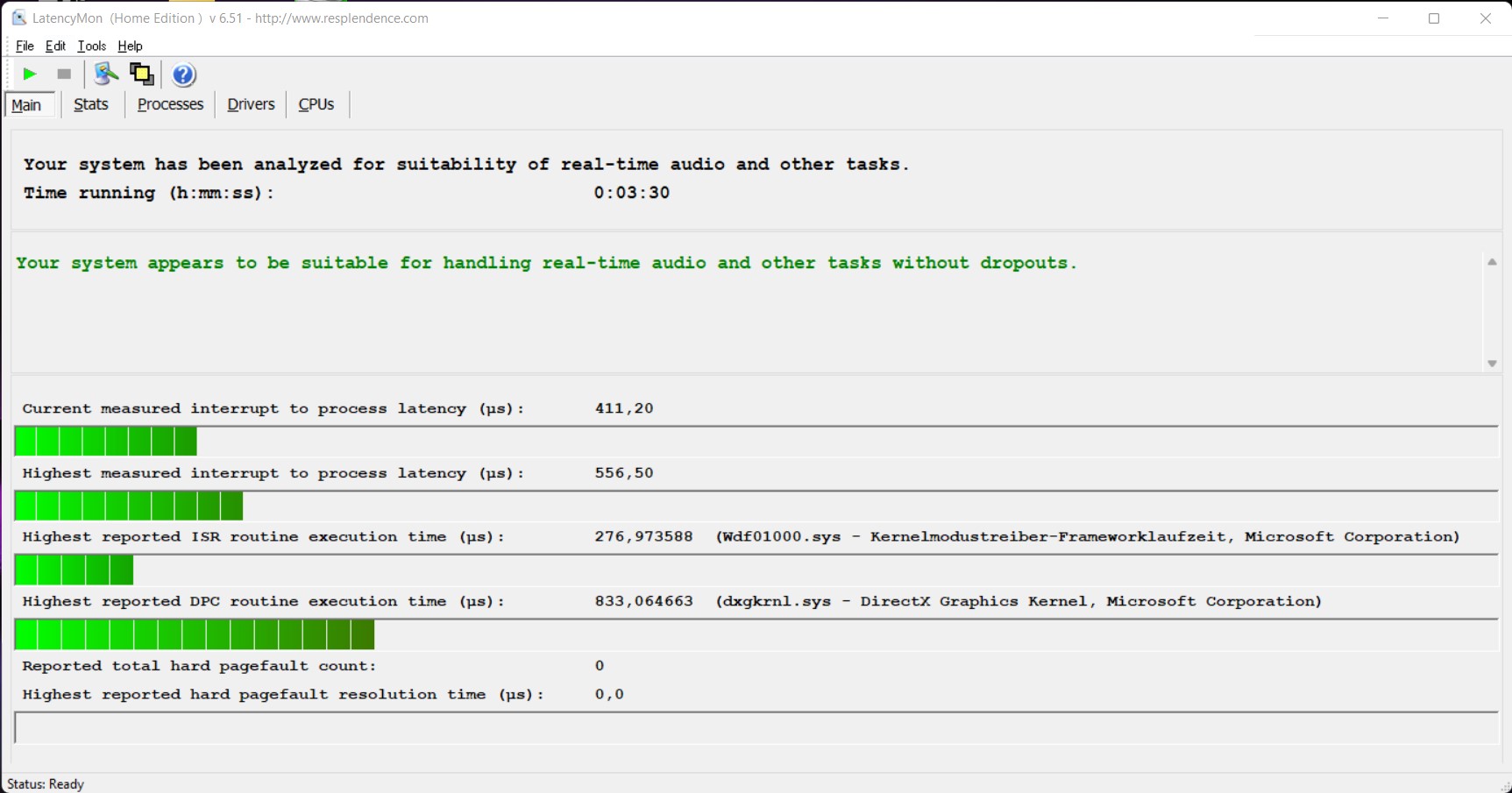Open the Drivers tab
This screenshot has width=1512, height=793.
251,104
